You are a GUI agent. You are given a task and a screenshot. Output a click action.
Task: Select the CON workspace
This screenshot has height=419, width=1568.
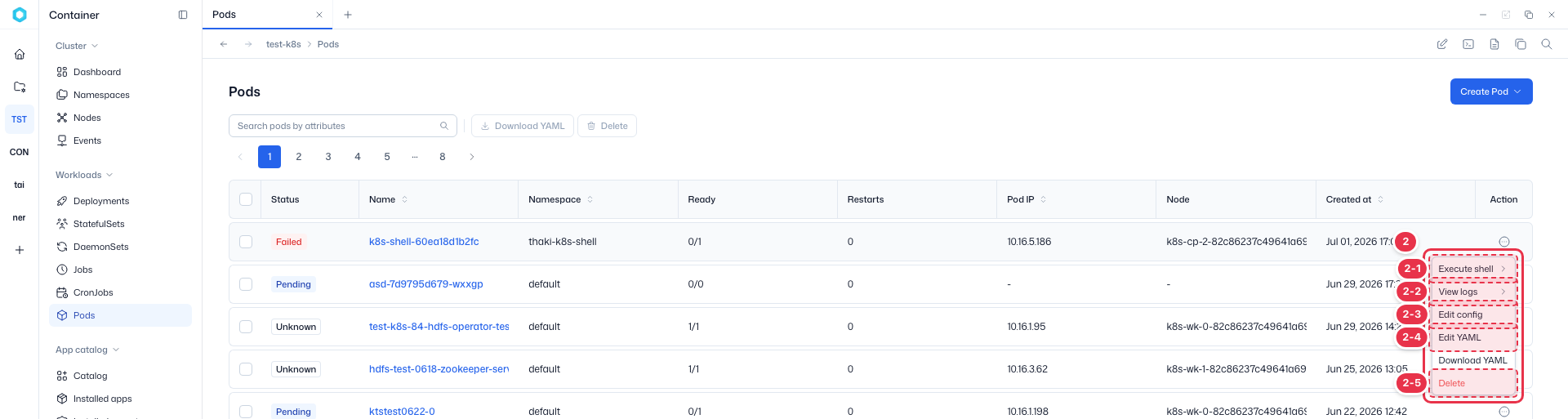(x=20, y=152)
